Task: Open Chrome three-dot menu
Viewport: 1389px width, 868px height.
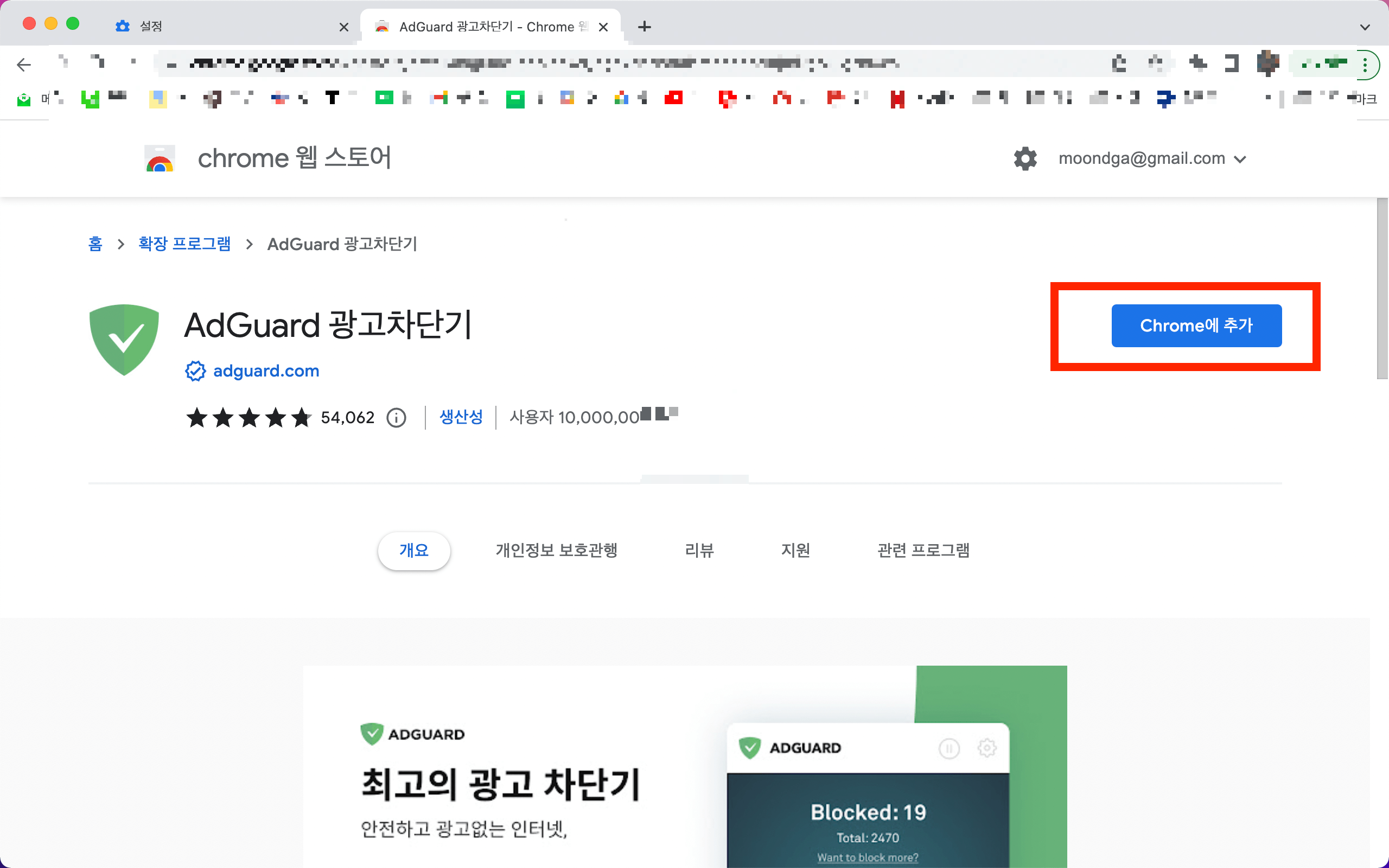Action: pos(1365,65)
